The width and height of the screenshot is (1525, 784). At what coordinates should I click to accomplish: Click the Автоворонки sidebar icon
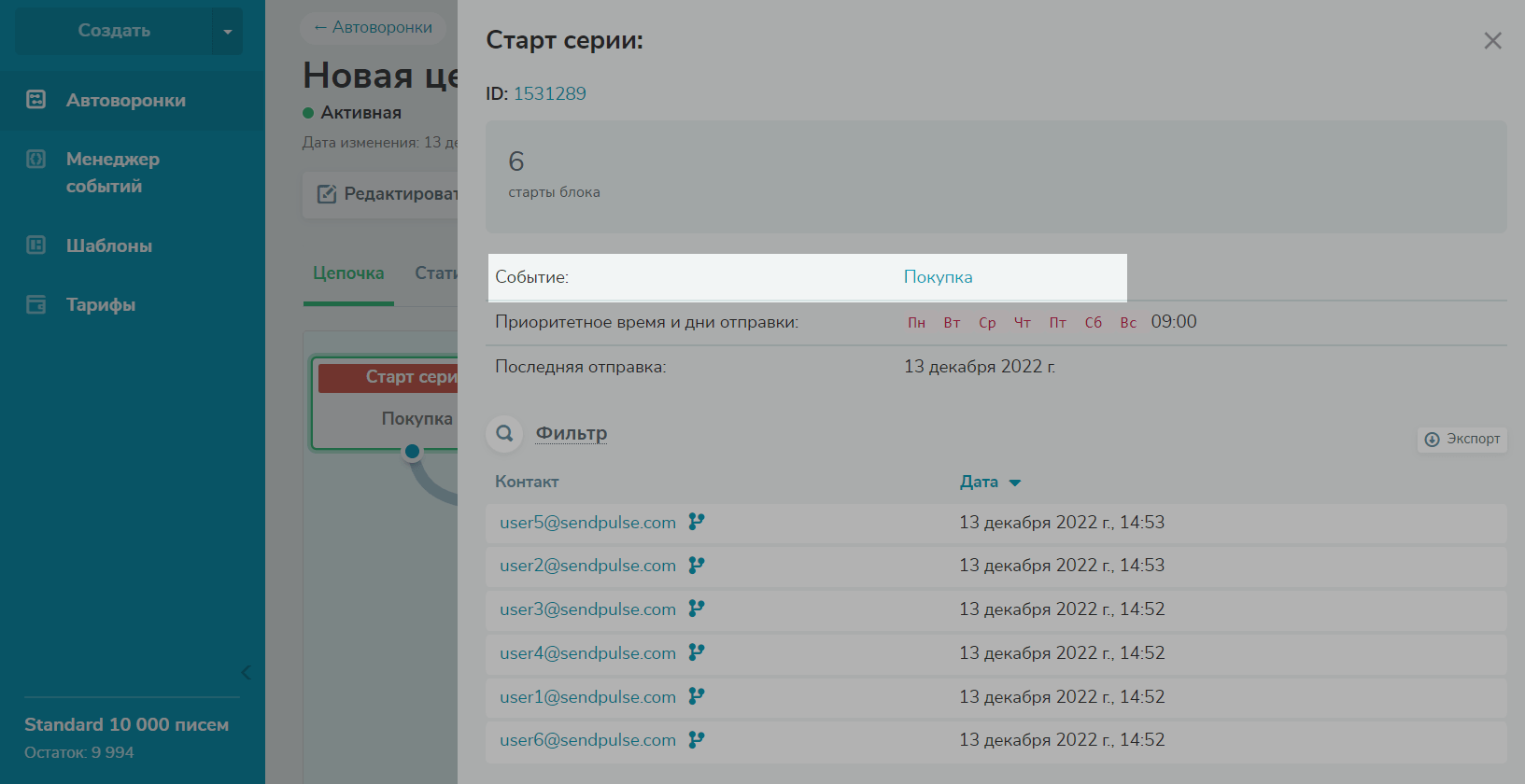click(x=36, y=100)
